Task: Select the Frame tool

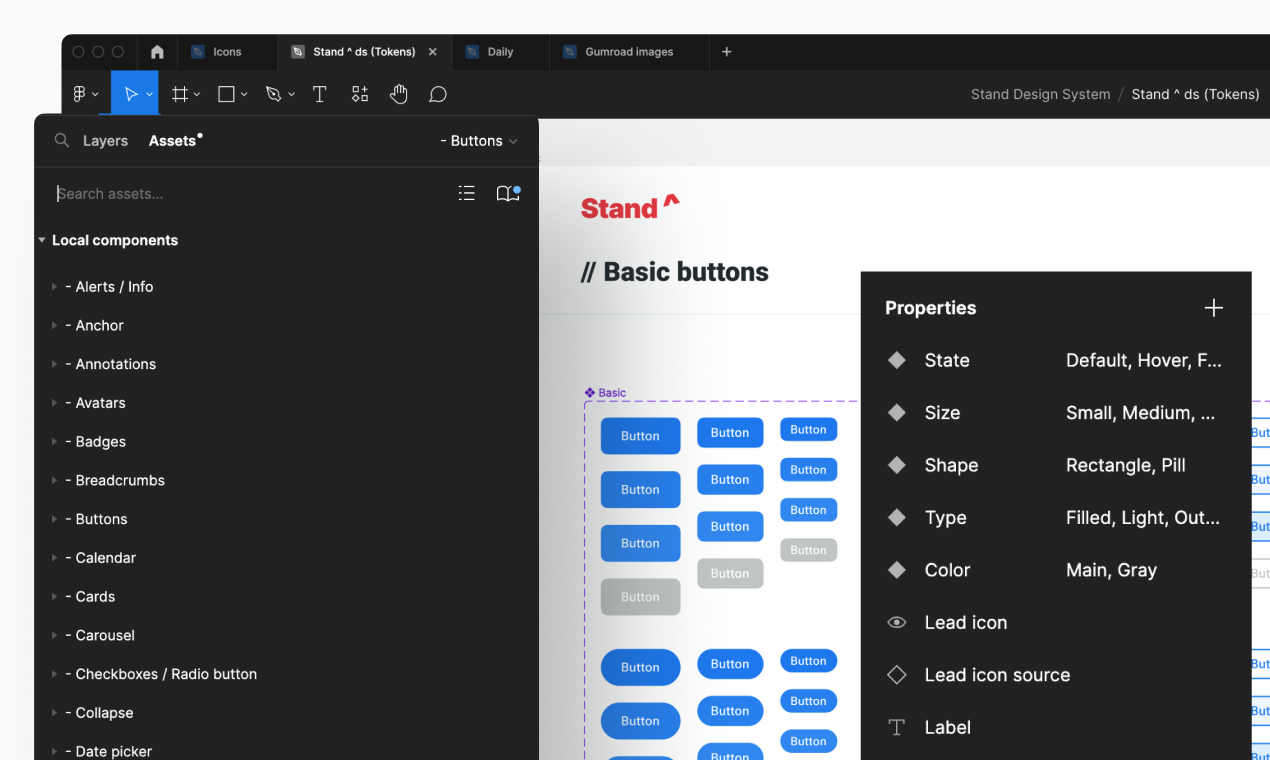Action: [180, 94]
